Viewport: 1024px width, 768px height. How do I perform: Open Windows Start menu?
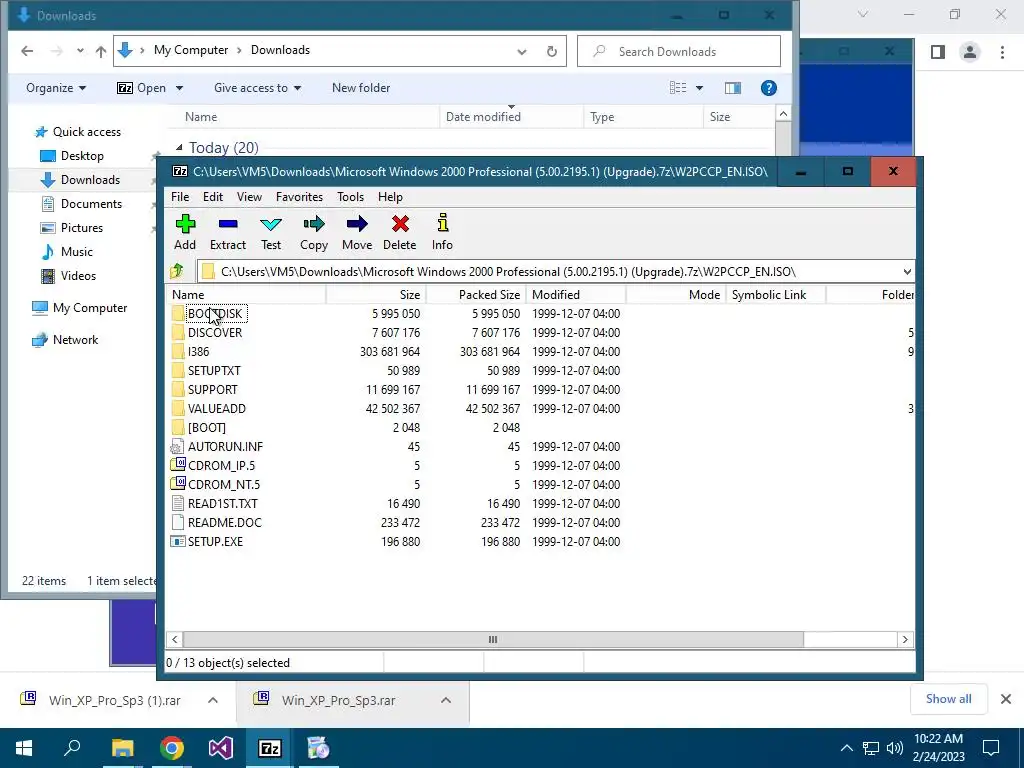pos(24,748)
